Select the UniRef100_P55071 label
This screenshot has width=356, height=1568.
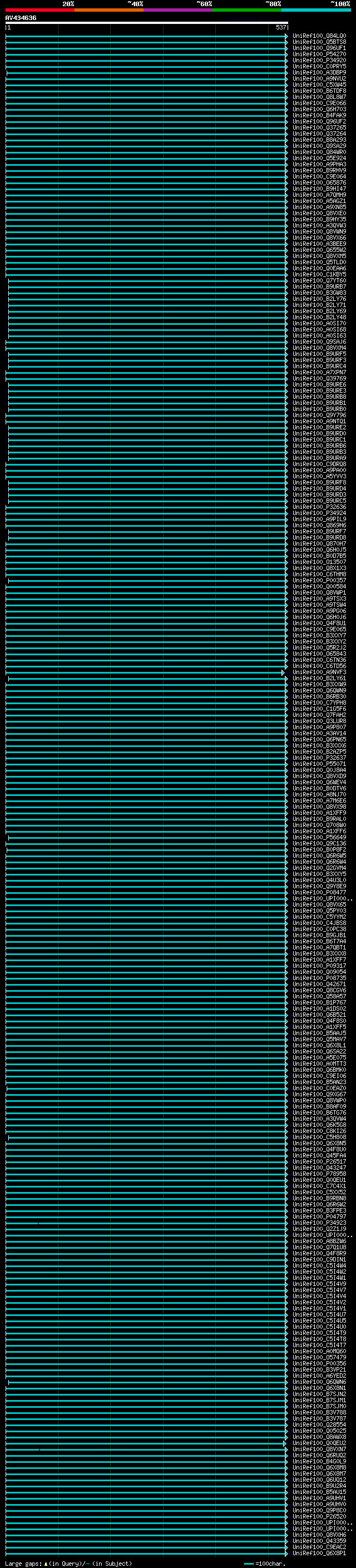point(319,764)
